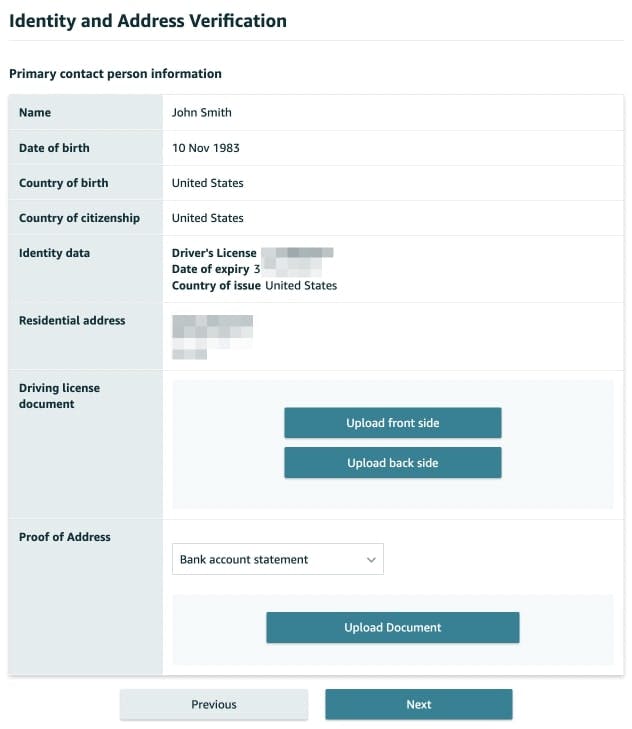This screenshot has width=632, height=729.
Task: Open the Bank account statement dropdown
Action: (277, 560)
